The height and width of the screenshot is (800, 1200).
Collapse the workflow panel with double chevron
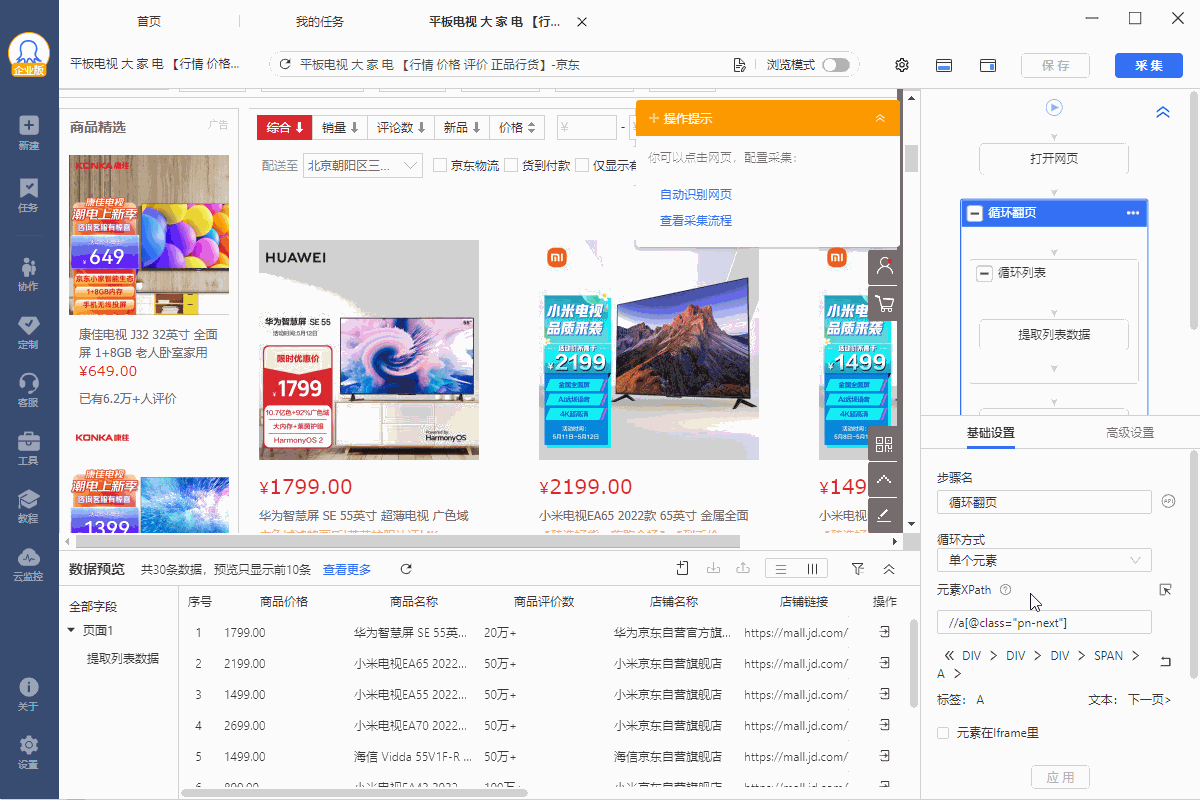pos(1163,113)
